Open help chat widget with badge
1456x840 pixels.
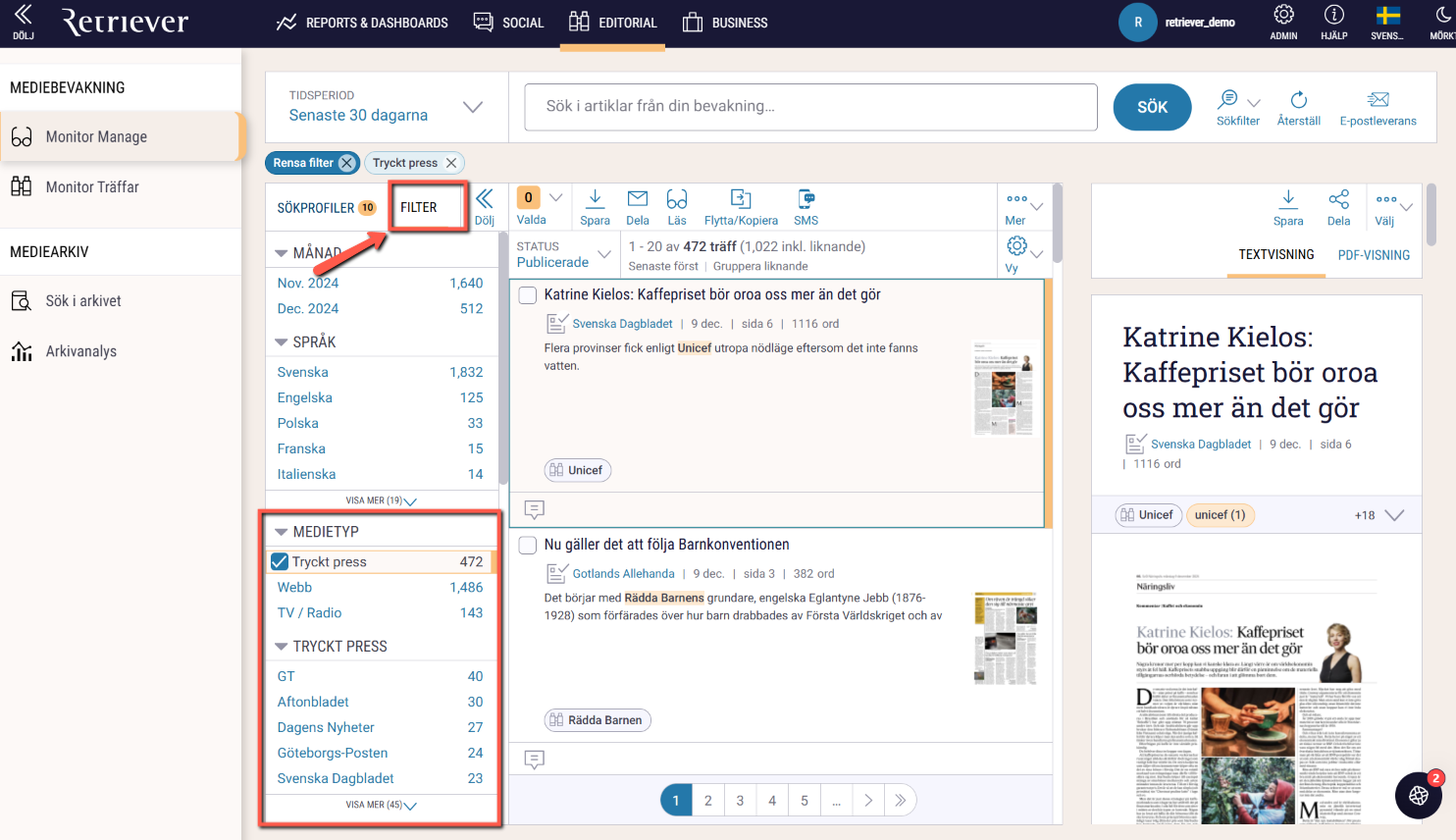click(1419, 795)
